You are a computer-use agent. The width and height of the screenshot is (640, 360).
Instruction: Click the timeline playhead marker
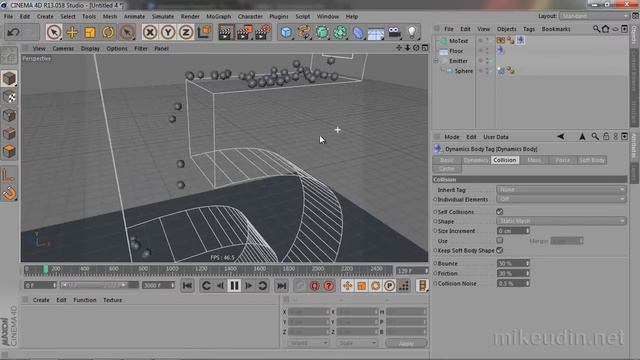[46, 269]
